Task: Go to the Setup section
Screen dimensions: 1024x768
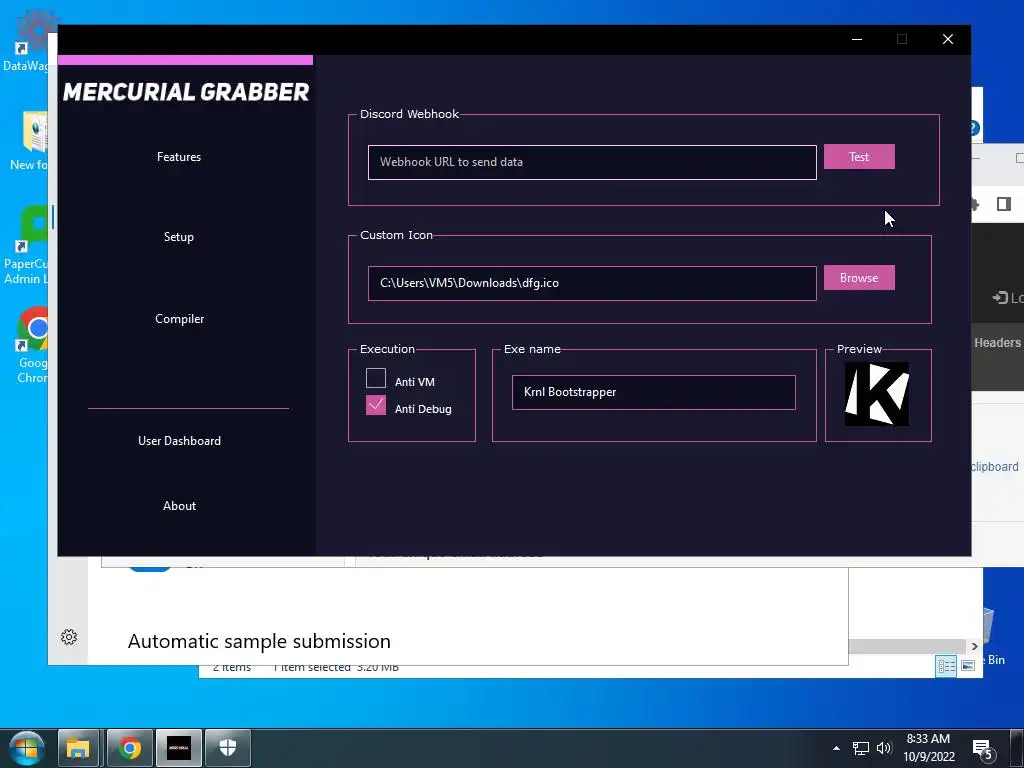Action: 179,237
